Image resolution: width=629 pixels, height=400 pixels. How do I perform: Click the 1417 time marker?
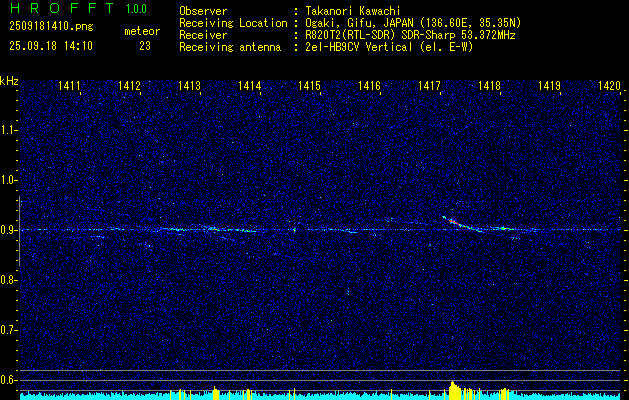click(x=429, y=87)
